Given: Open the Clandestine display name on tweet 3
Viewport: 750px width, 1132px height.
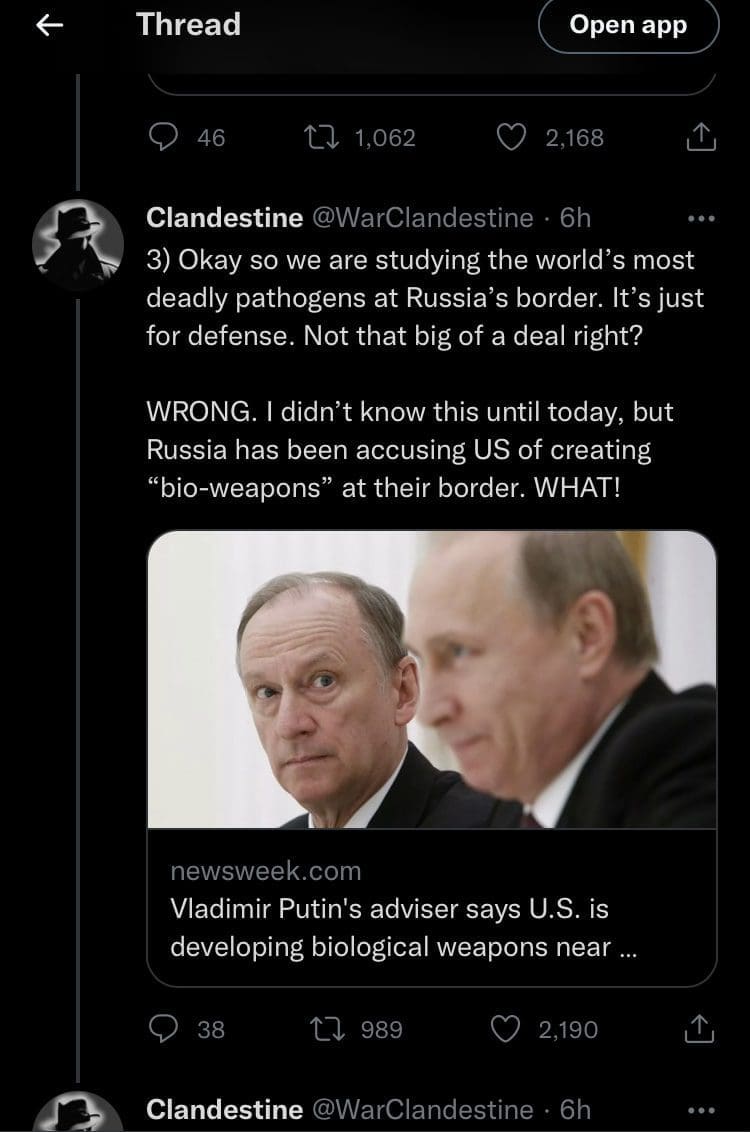Looking at the screenshot, I should (224, 217).
